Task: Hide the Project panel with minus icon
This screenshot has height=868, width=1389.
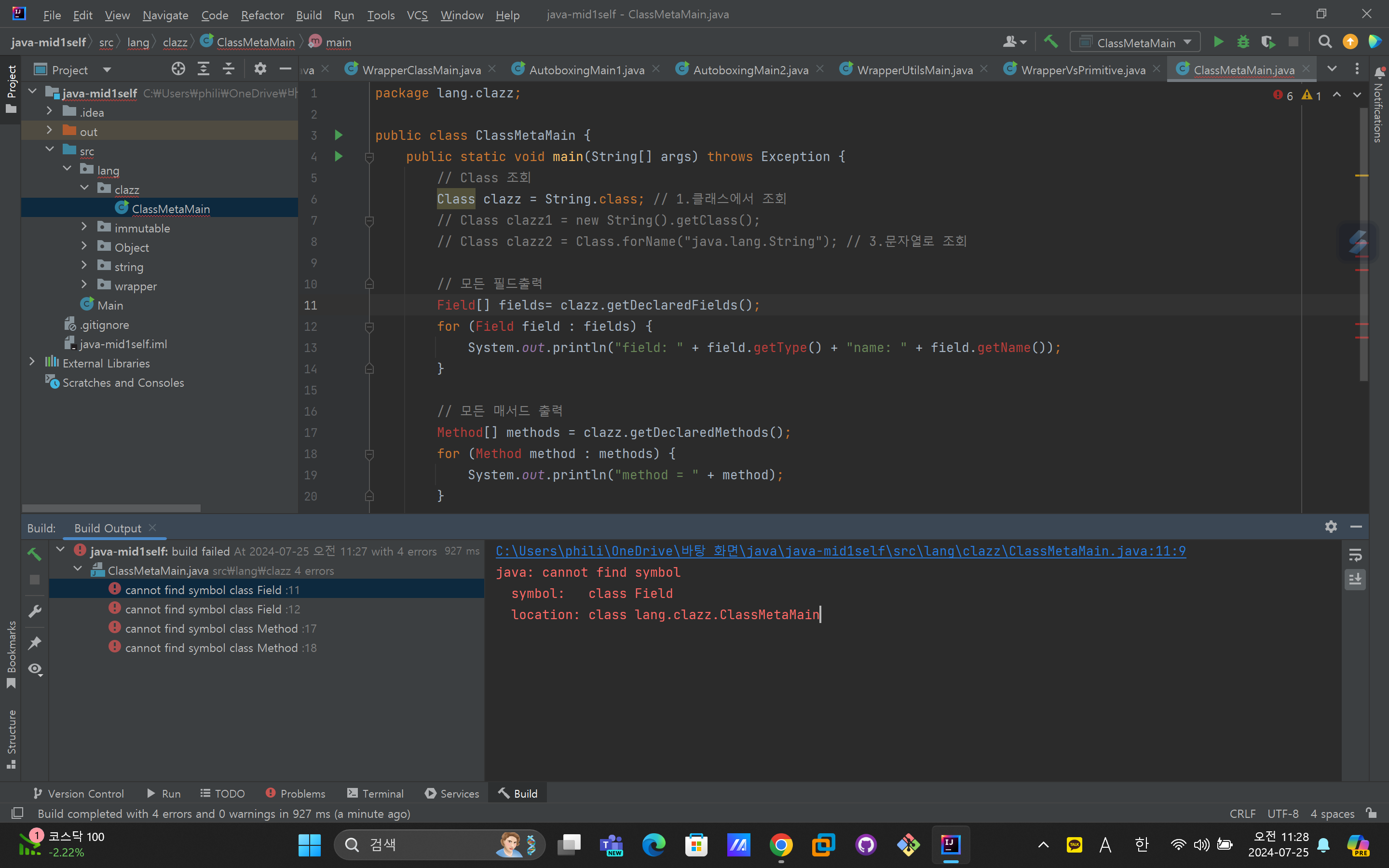Action: [285, 69]
